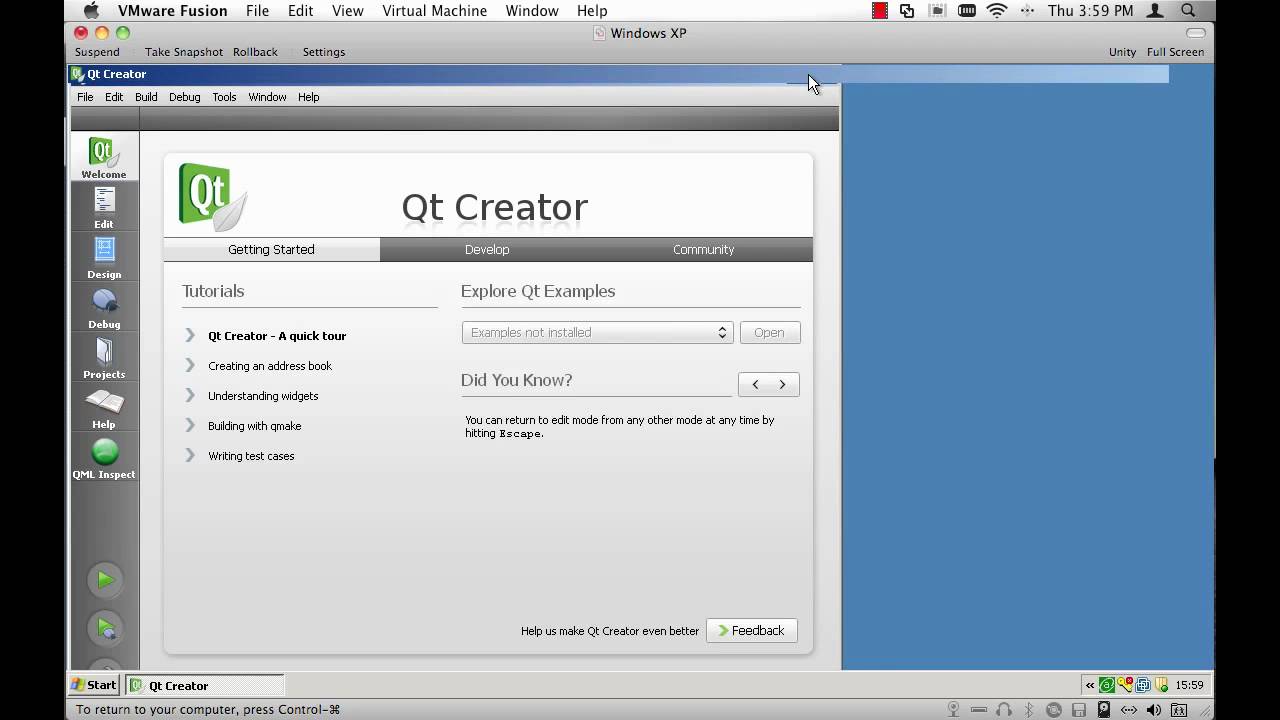
Task: Click the Bluetooth device icon in status bar
Action: point(1029,709)
